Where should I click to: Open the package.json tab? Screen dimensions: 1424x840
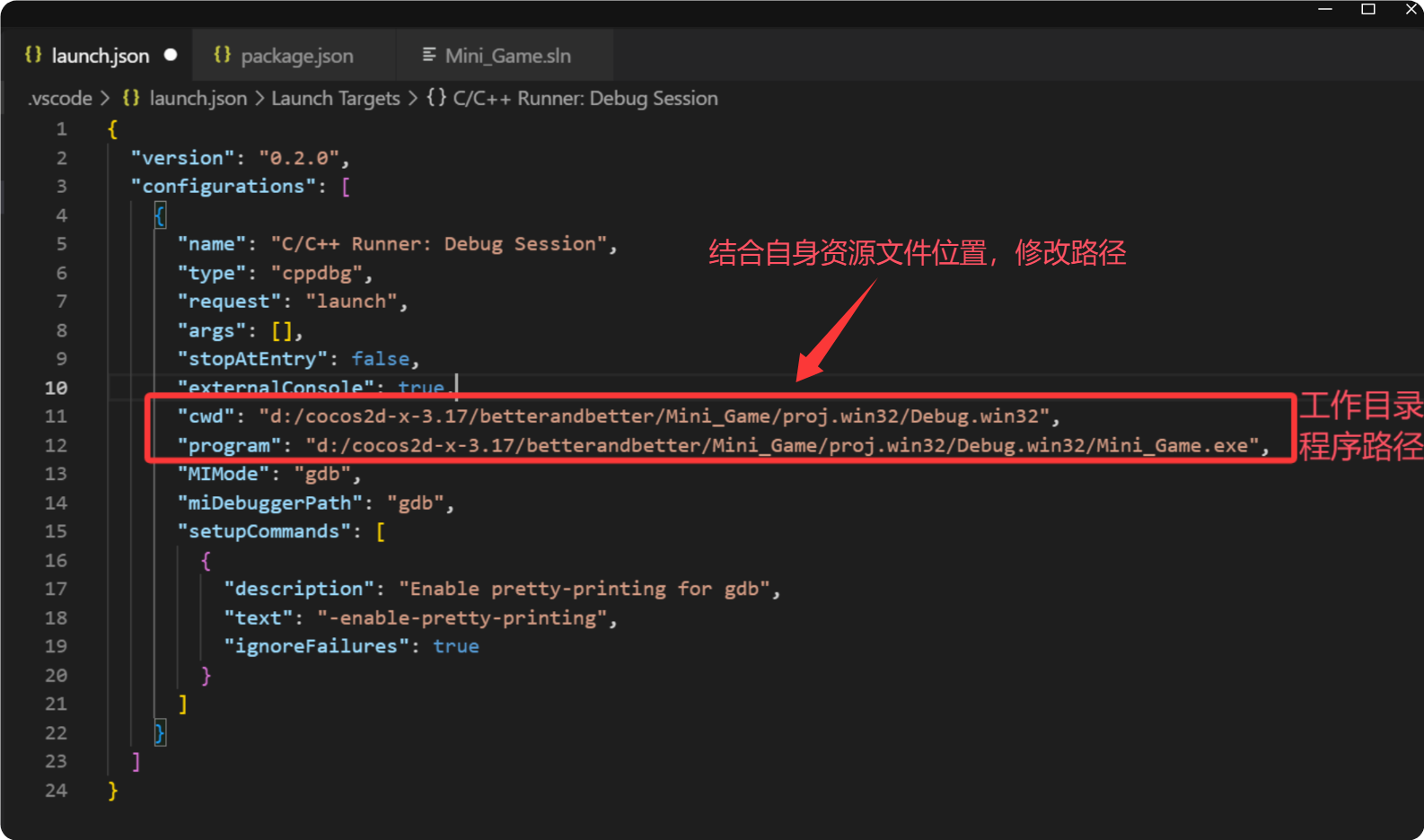point(296,56)
